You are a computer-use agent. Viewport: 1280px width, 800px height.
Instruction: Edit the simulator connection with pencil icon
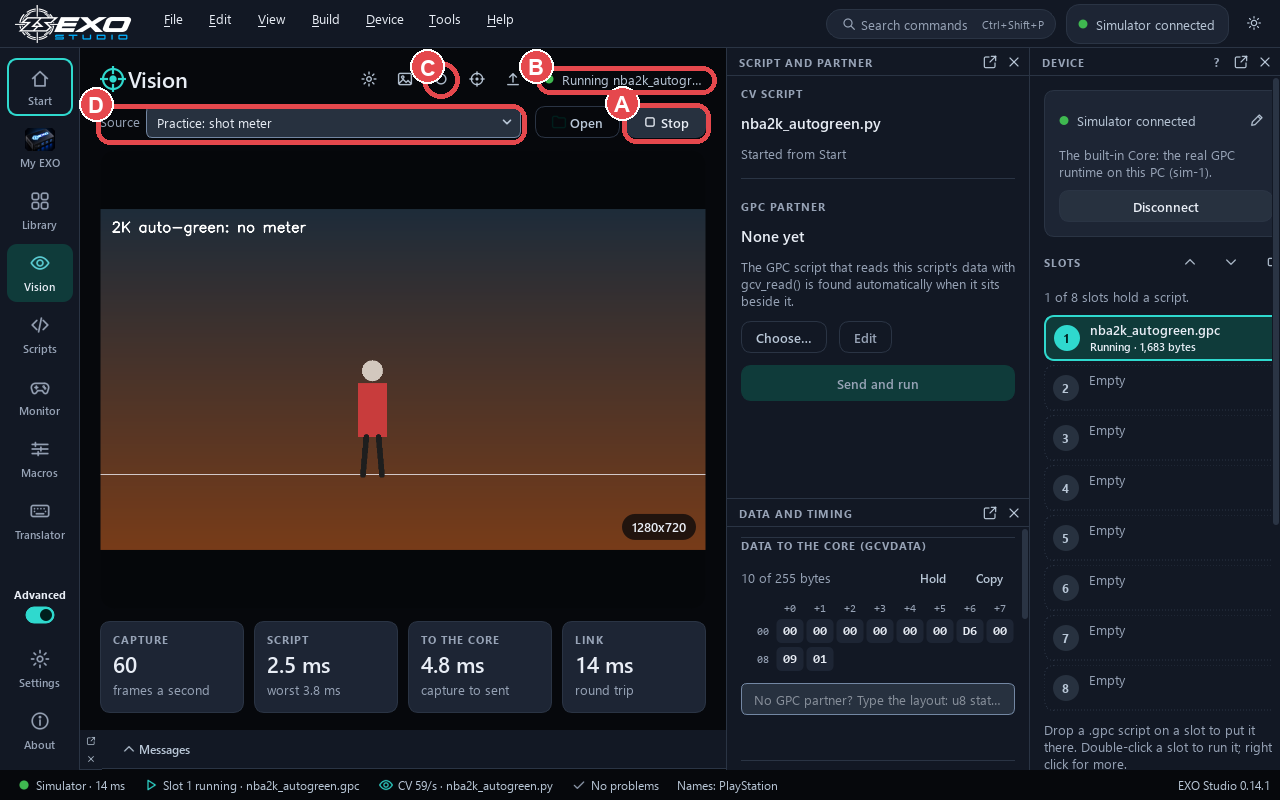coord(1257,120)
